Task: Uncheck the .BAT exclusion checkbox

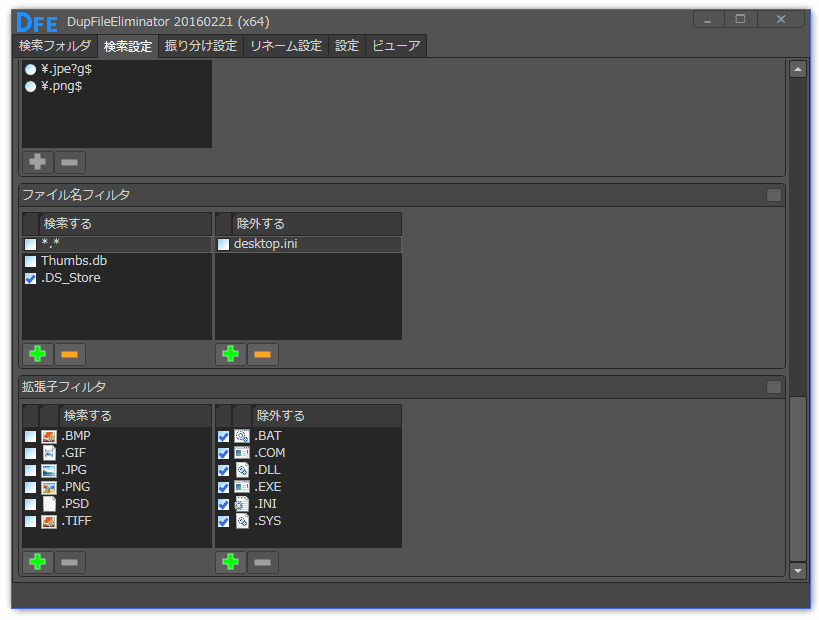Action: coord(224,436)
